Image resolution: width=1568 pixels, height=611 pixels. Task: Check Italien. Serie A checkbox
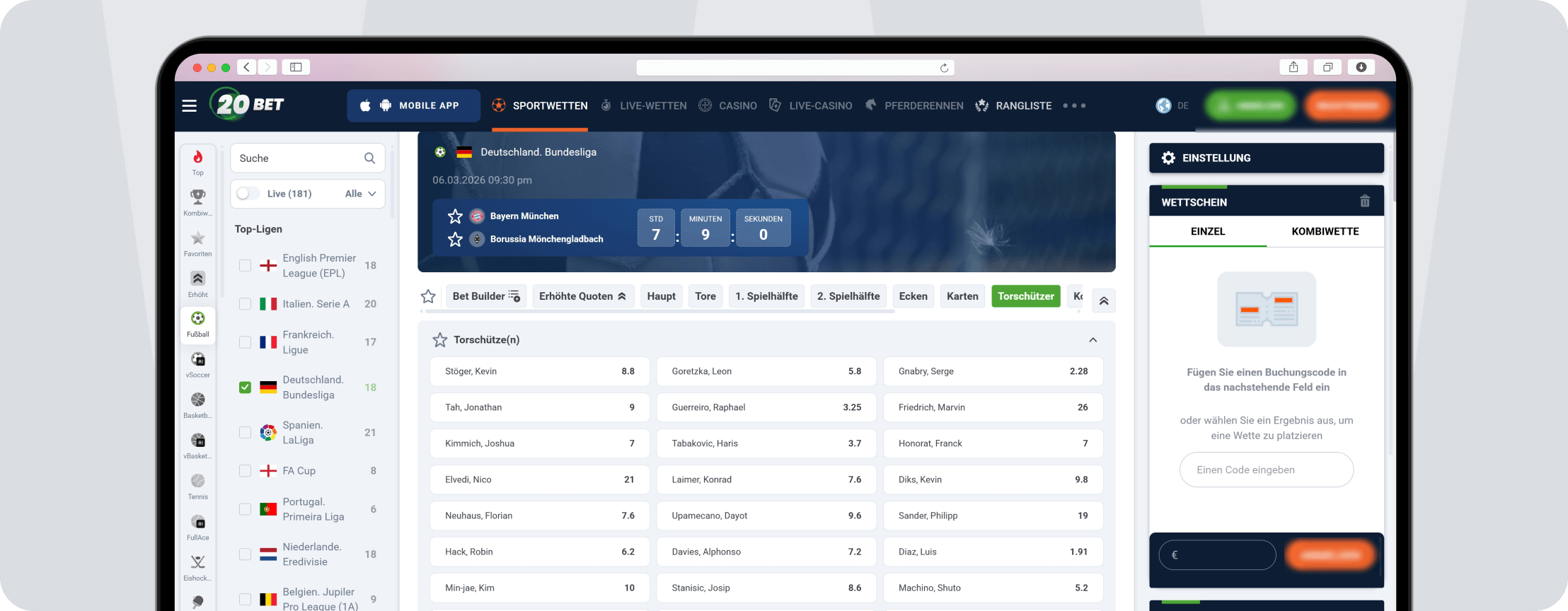pos(245,304)
